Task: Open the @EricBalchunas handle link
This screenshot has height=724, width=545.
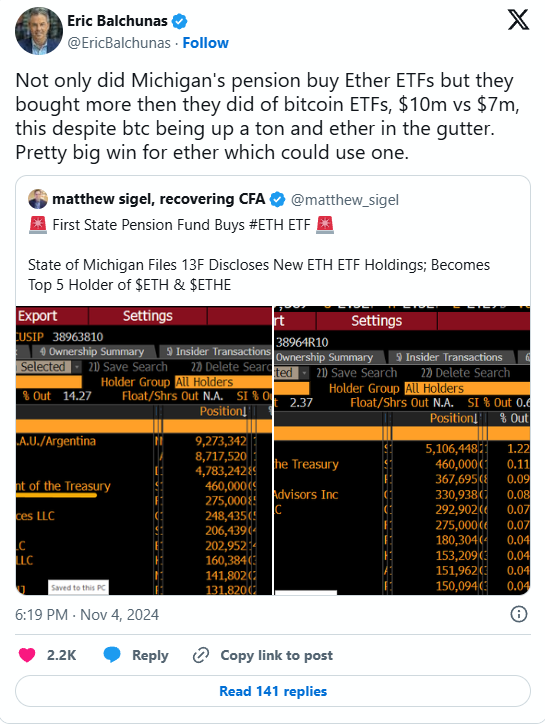Action: pyautogui.click(x=119, y=43)
